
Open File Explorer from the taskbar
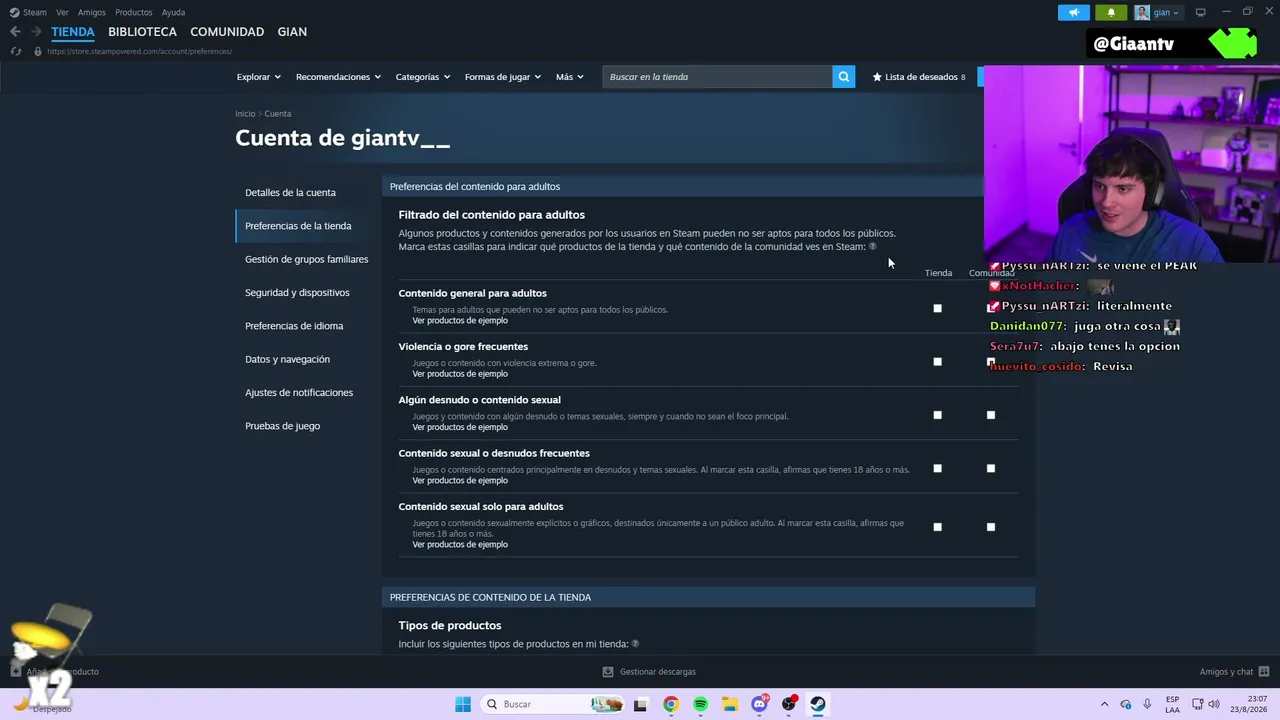pyautogui.click(x=730, y=704)
